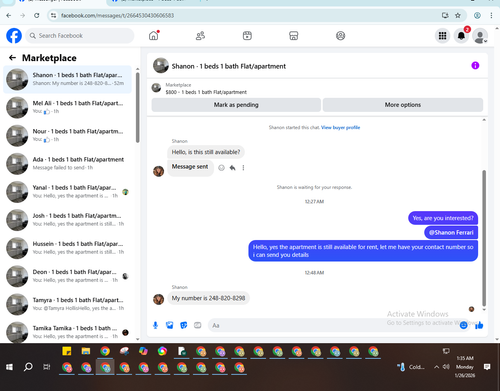Open the Marketplace storefront icon
Image resolution: width=500 pixels, height=391 pixels.
(x=294, y=36)
